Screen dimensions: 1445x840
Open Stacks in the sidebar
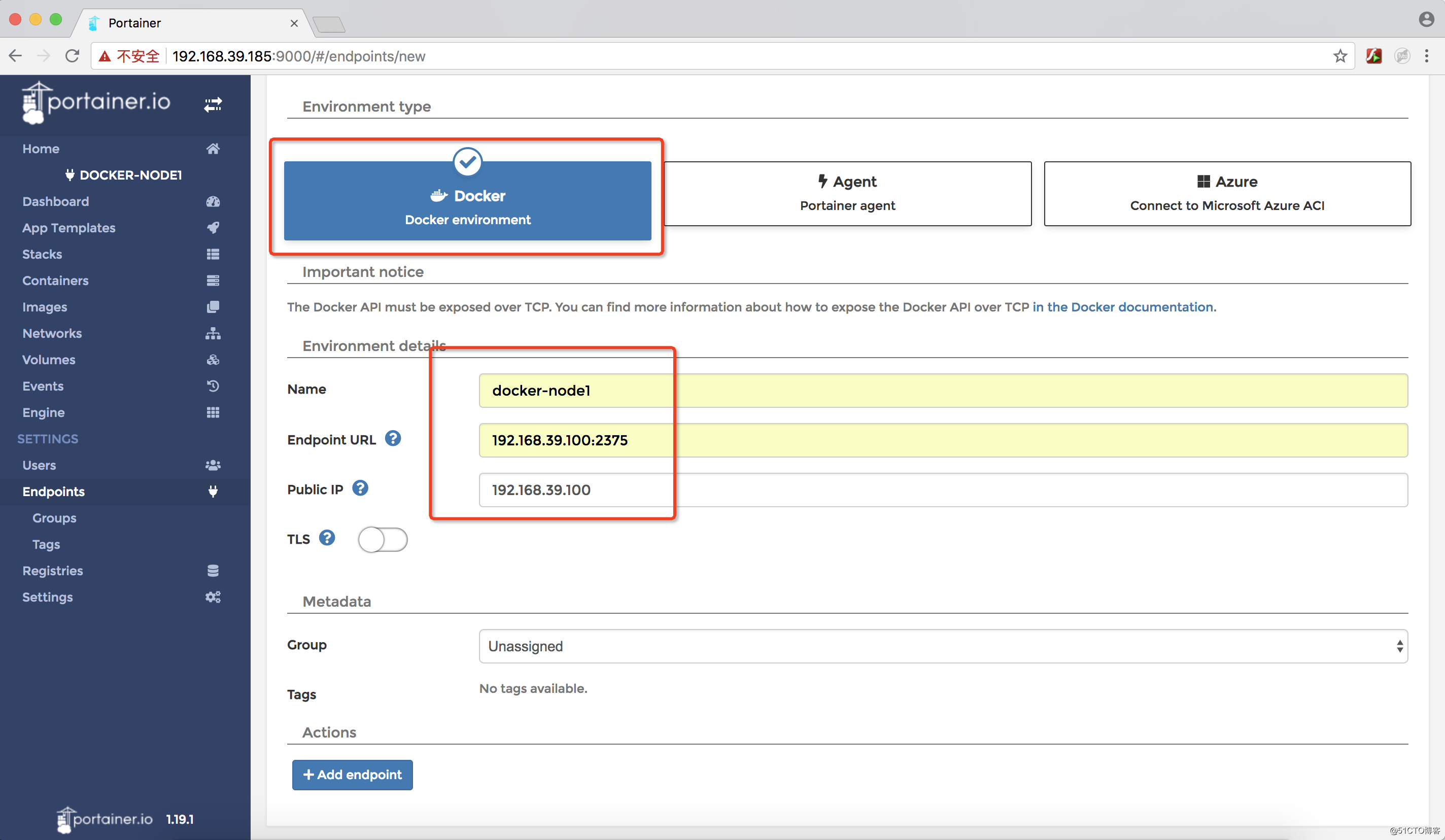(x=42, y=254)
